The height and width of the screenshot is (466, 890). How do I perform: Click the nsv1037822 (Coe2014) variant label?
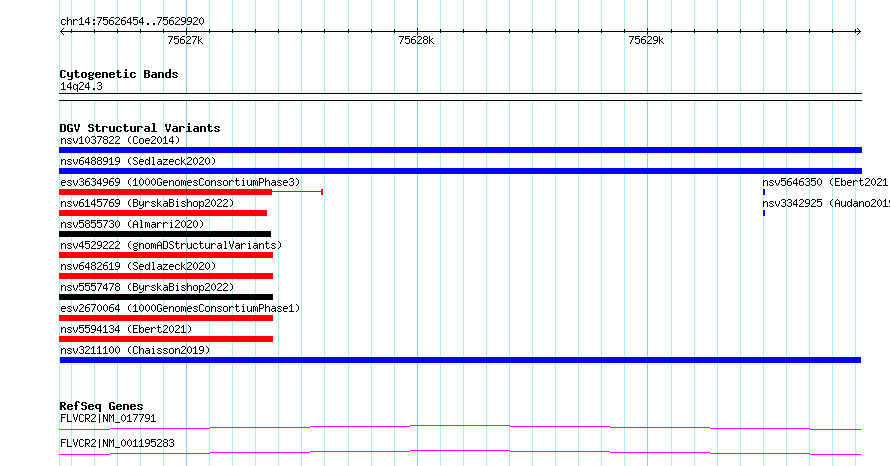(x=120, y=140)
